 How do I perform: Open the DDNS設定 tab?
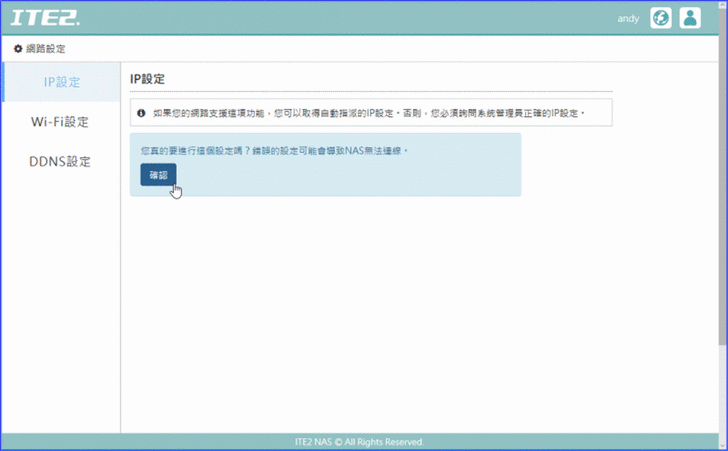click(x=60, y=162)
